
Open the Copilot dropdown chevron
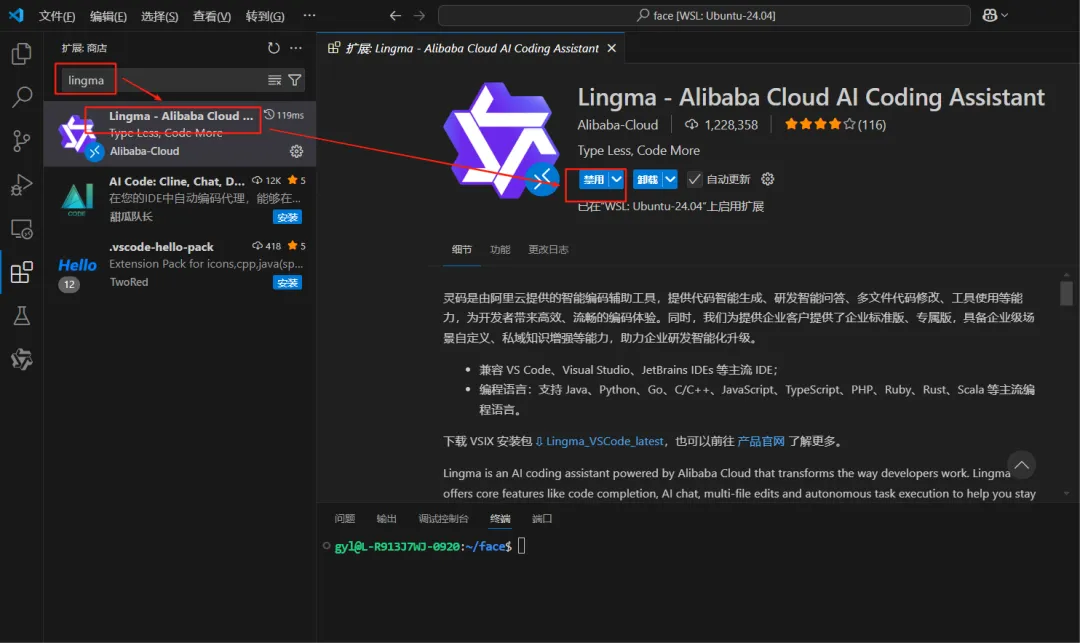(x=1004, y=15)
